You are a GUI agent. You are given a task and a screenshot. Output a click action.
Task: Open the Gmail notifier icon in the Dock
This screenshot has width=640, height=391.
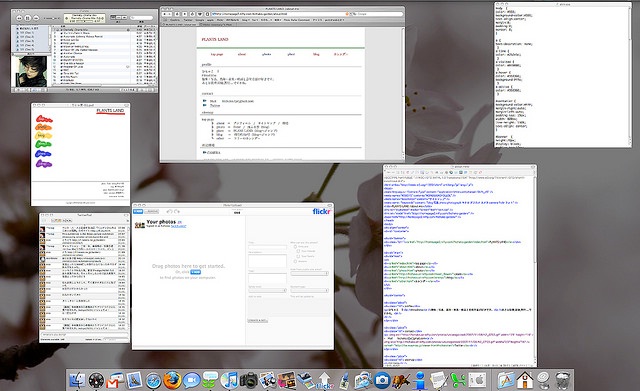click(115, 380)
